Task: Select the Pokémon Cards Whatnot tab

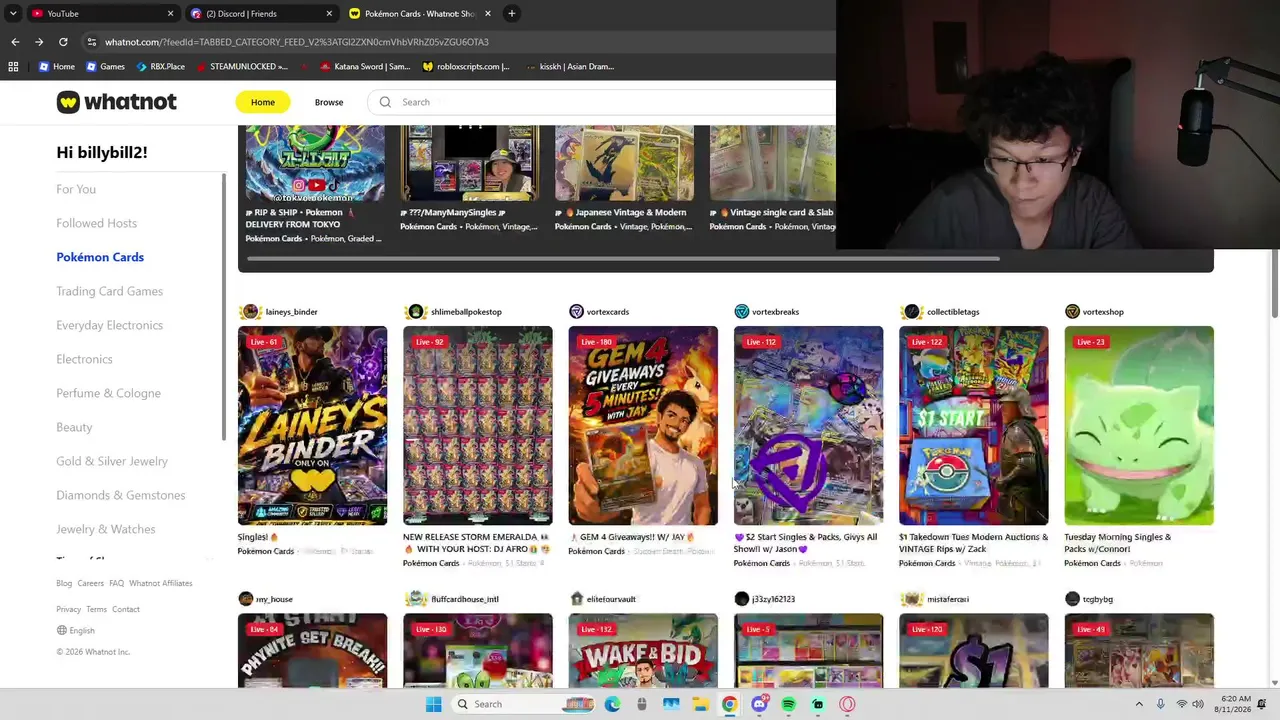Action: coord(420,14)
